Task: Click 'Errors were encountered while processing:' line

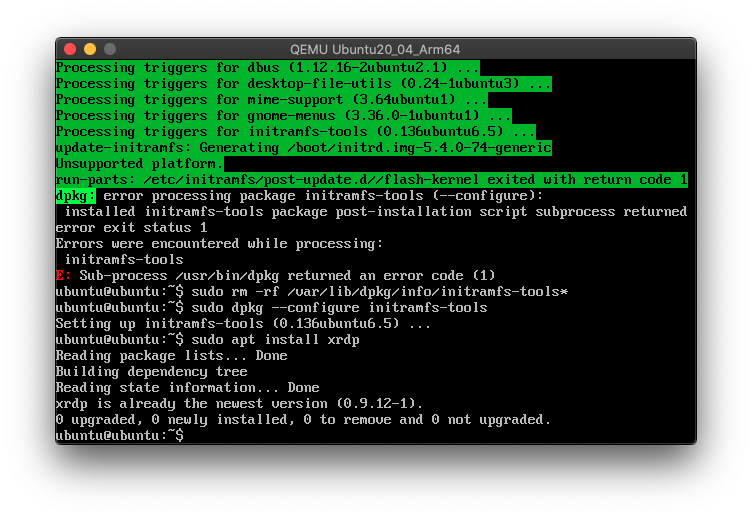Action: pyautogui.click(x=219, y=244)
